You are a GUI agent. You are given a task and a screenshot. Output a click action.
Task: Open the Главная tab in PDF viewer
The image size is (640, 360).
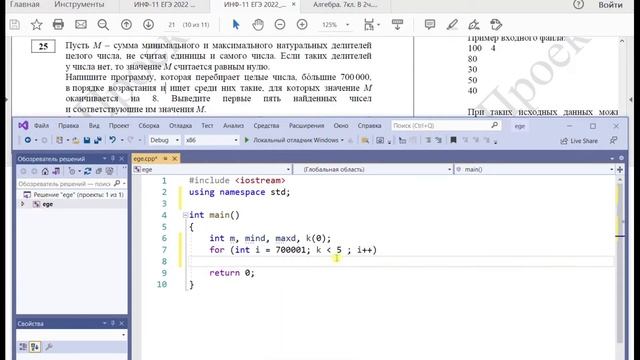[24, 5]
